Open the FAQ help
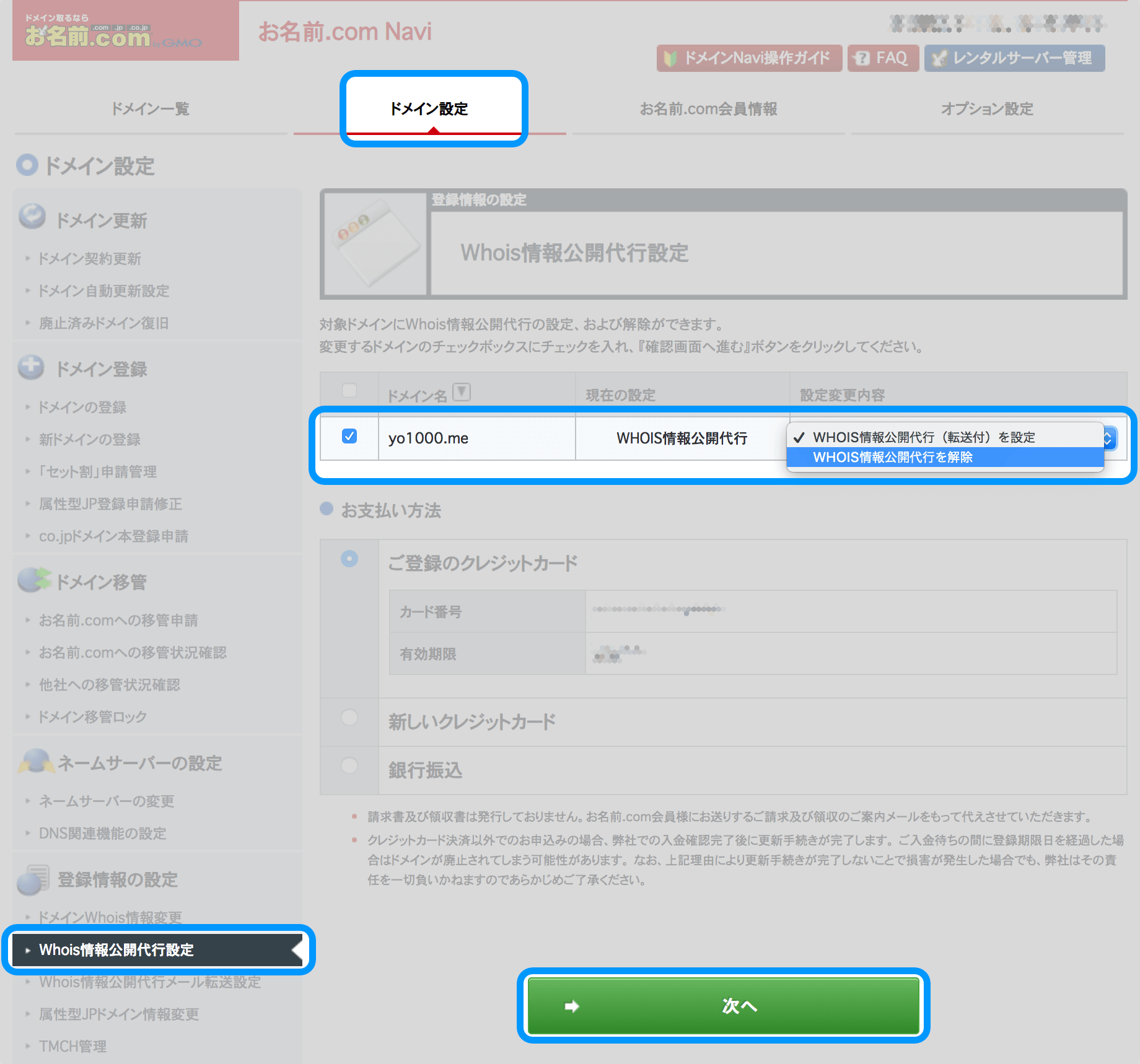The image size is (1140, 1064). 882,58
